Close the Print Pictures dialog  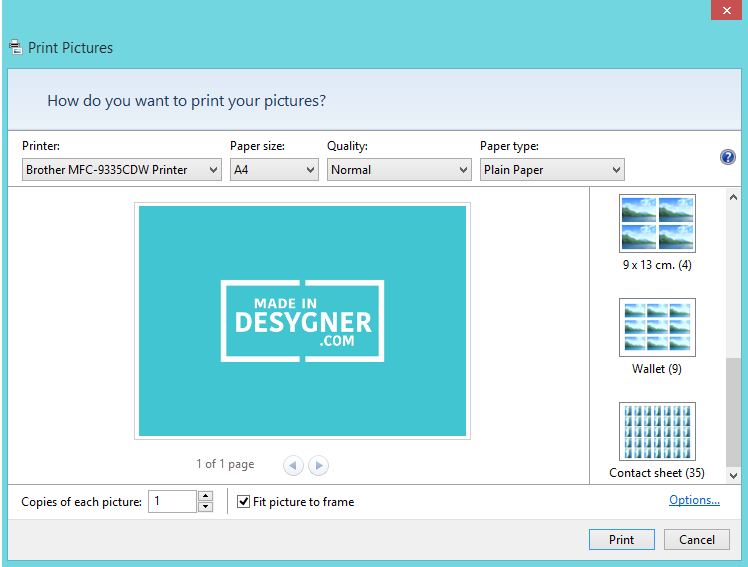726,10
